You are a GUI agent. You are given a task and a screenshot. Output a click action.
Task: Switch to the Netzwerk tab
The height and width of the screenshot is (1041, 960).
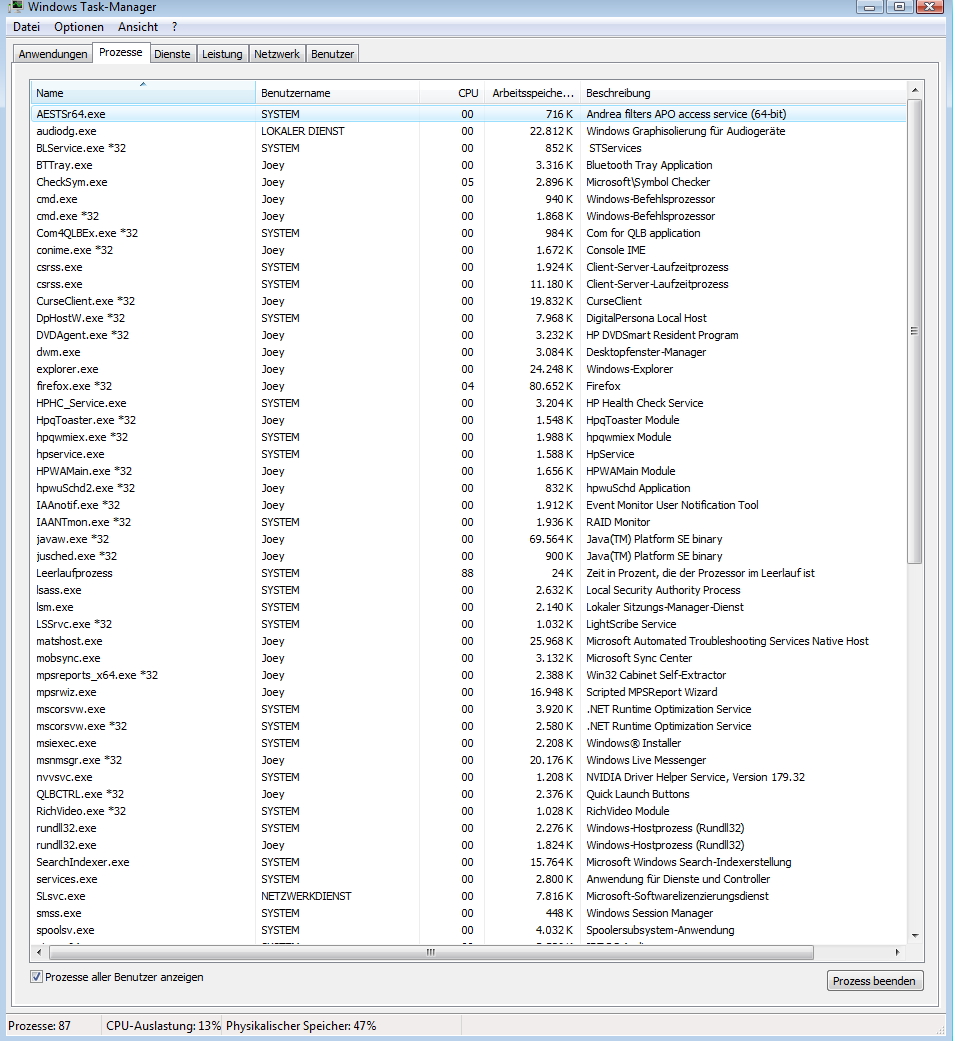coord(277,54)
